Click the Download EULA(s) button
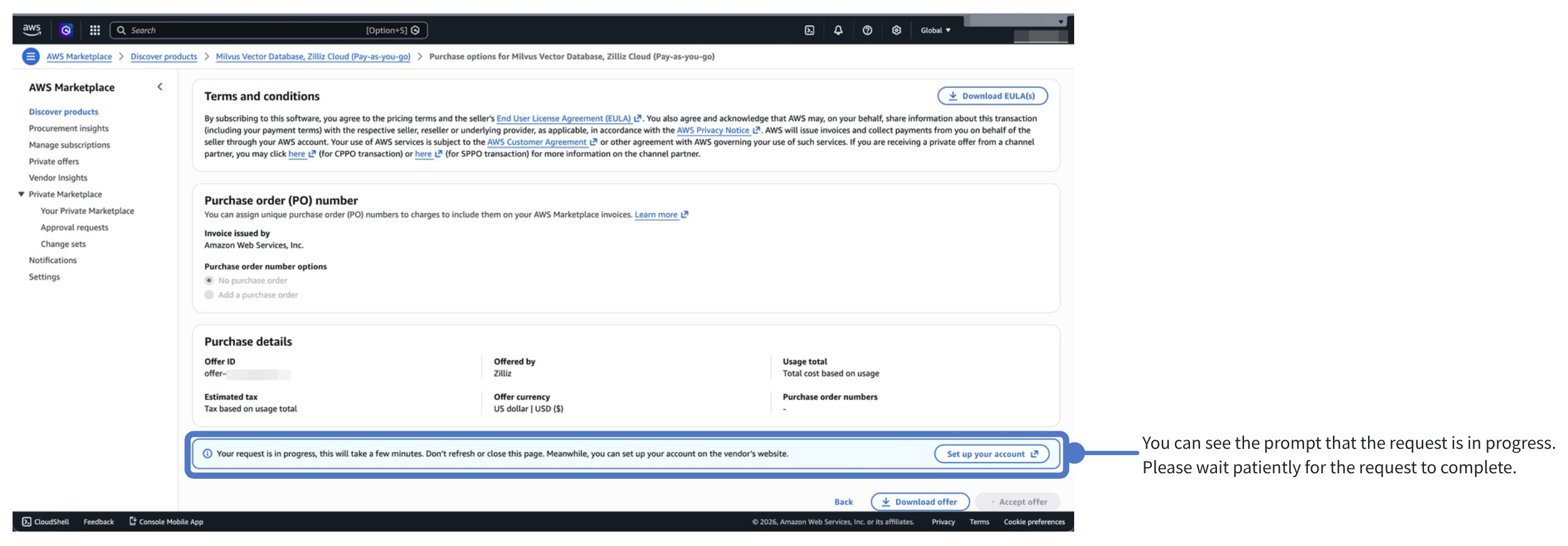The height and width of the screenshot is (546, 1568). 992,96
